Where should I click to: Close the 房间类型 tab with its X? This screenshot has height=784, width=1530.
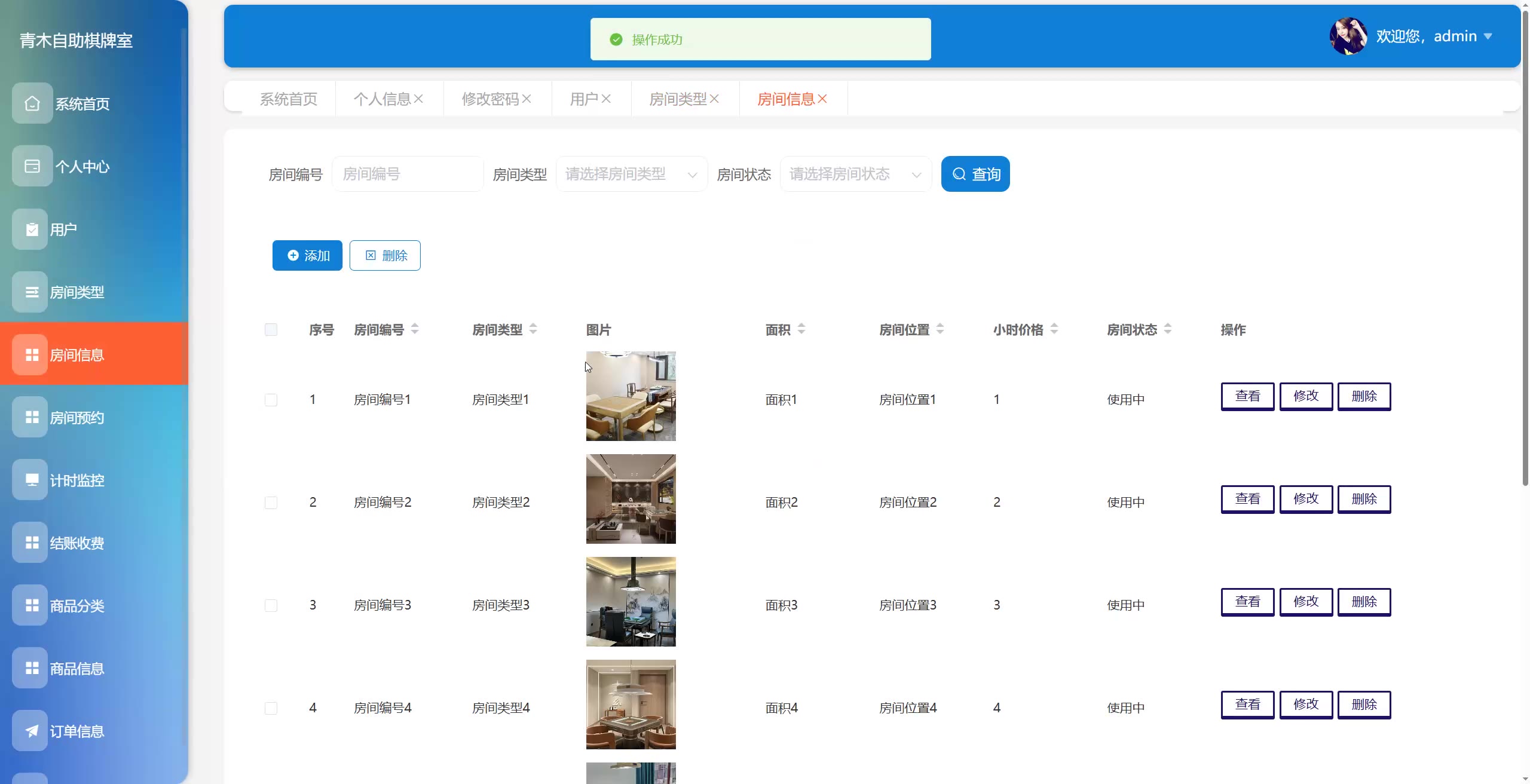(714, 99)
